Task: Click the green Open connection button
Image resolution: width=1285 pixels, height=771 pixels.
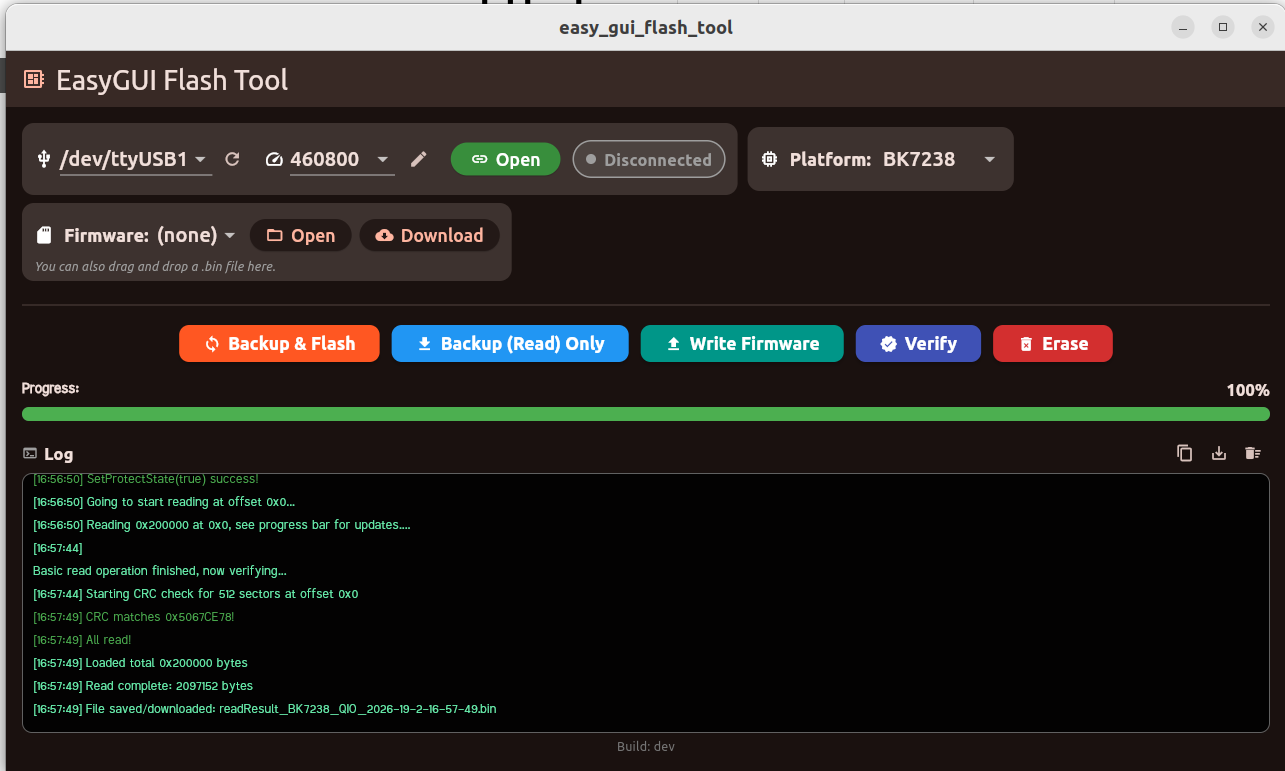Action: (505, 159)
